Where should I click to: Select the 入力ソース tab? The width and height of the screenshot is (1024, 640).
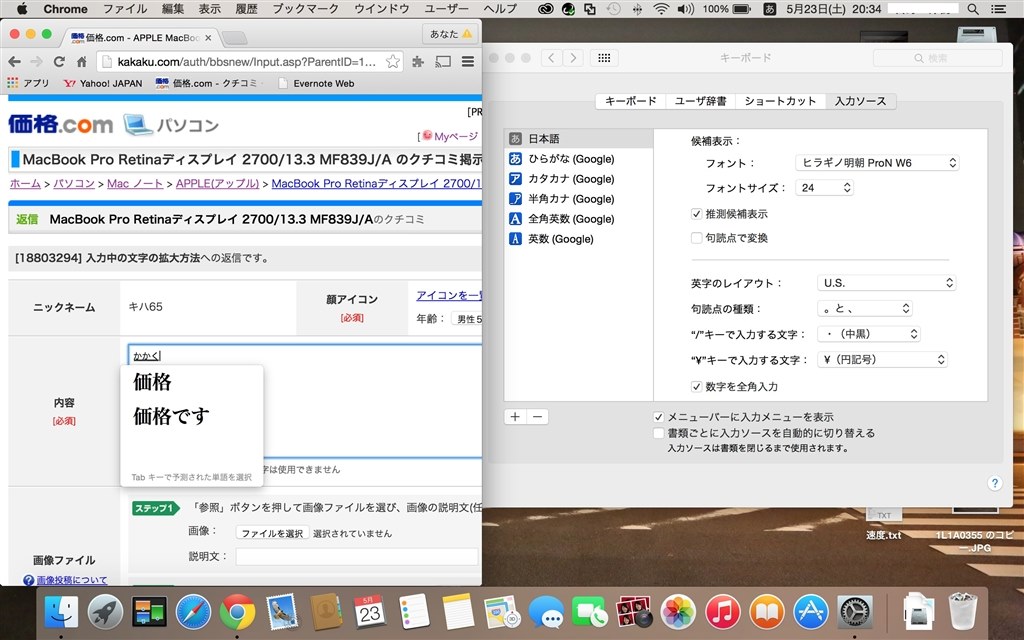[x=861, y=101]
